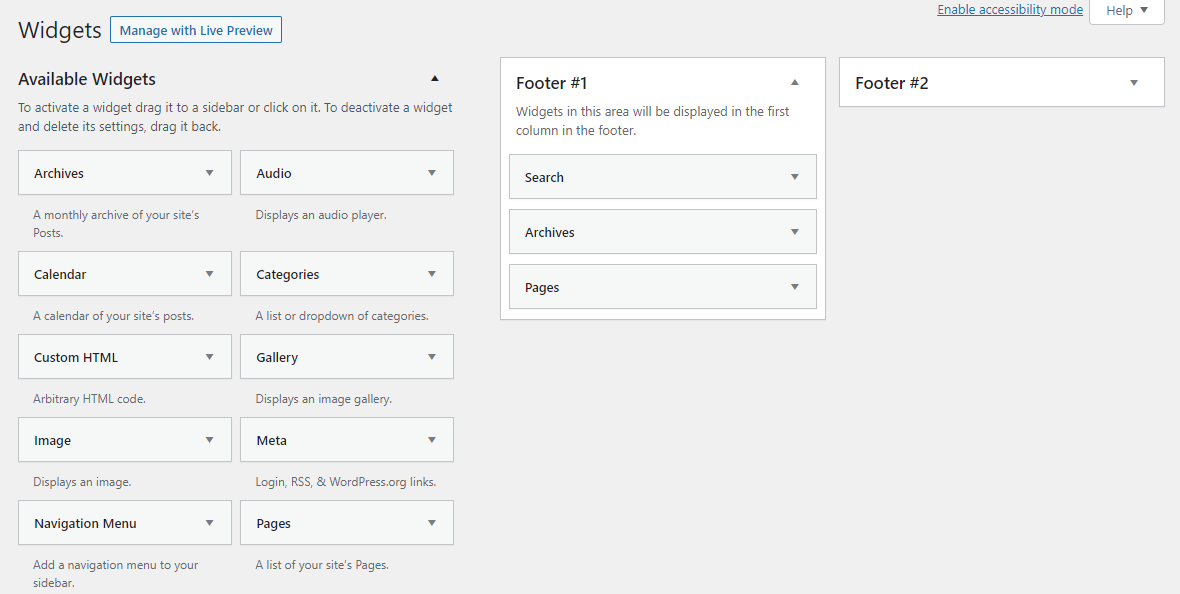Expand the Pages widget inside Footer #1
The height and width of the screenshot is (594, 1180).
point(795,286)
